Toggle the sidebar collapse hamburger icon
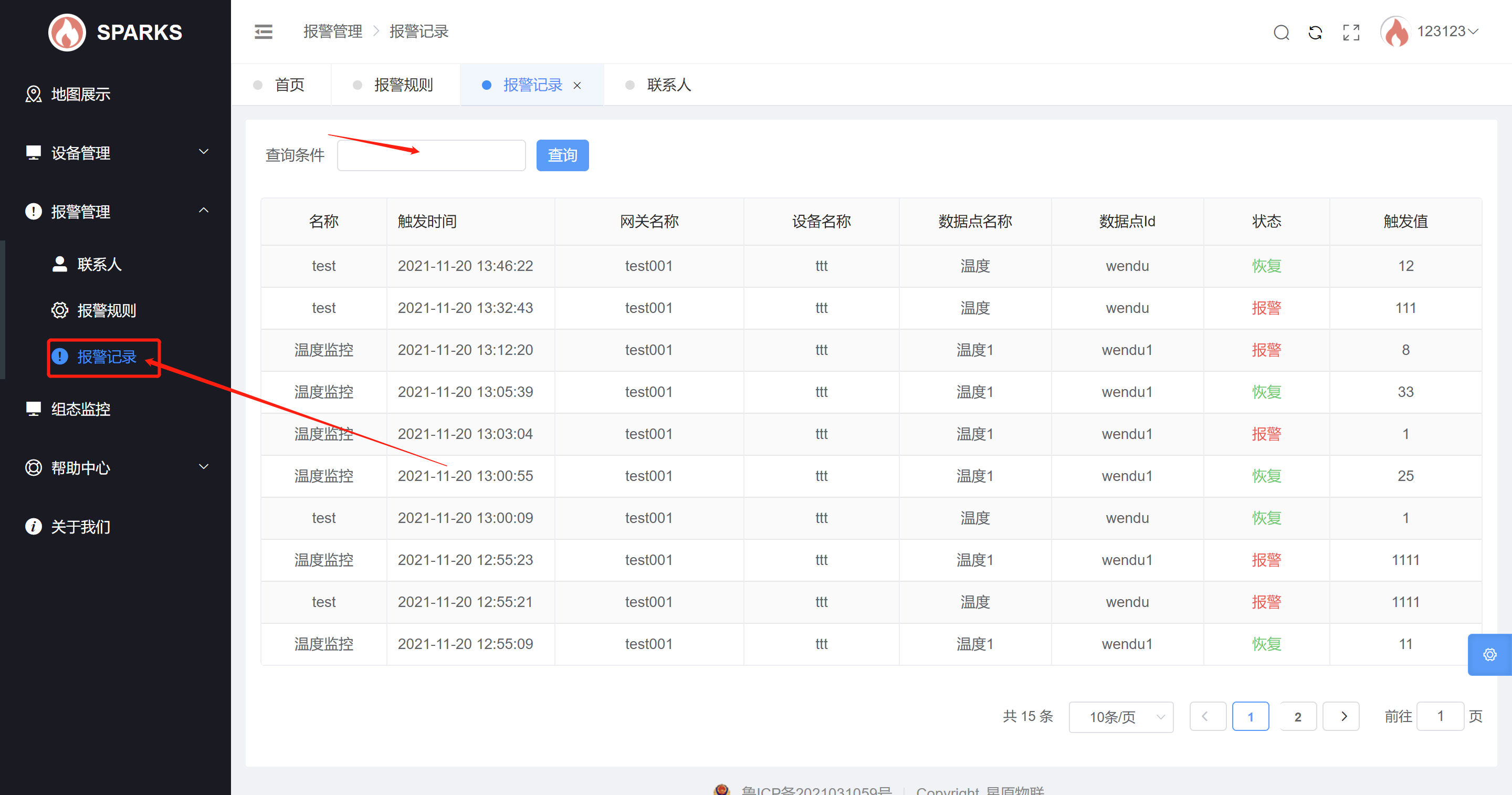Image resolution: width=1512 pixels, height=795 pixels. pyautogui.click(x=264, y=32)
